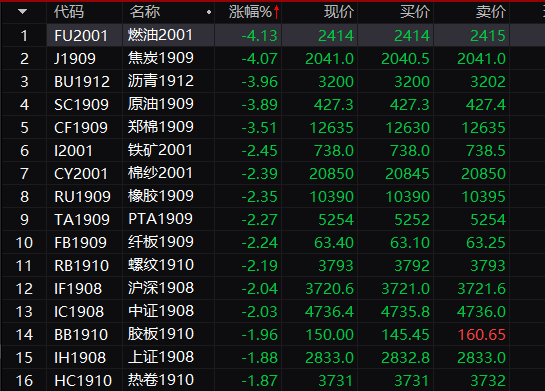Sort by 代码 column header
545x391 pixels.
69,12
